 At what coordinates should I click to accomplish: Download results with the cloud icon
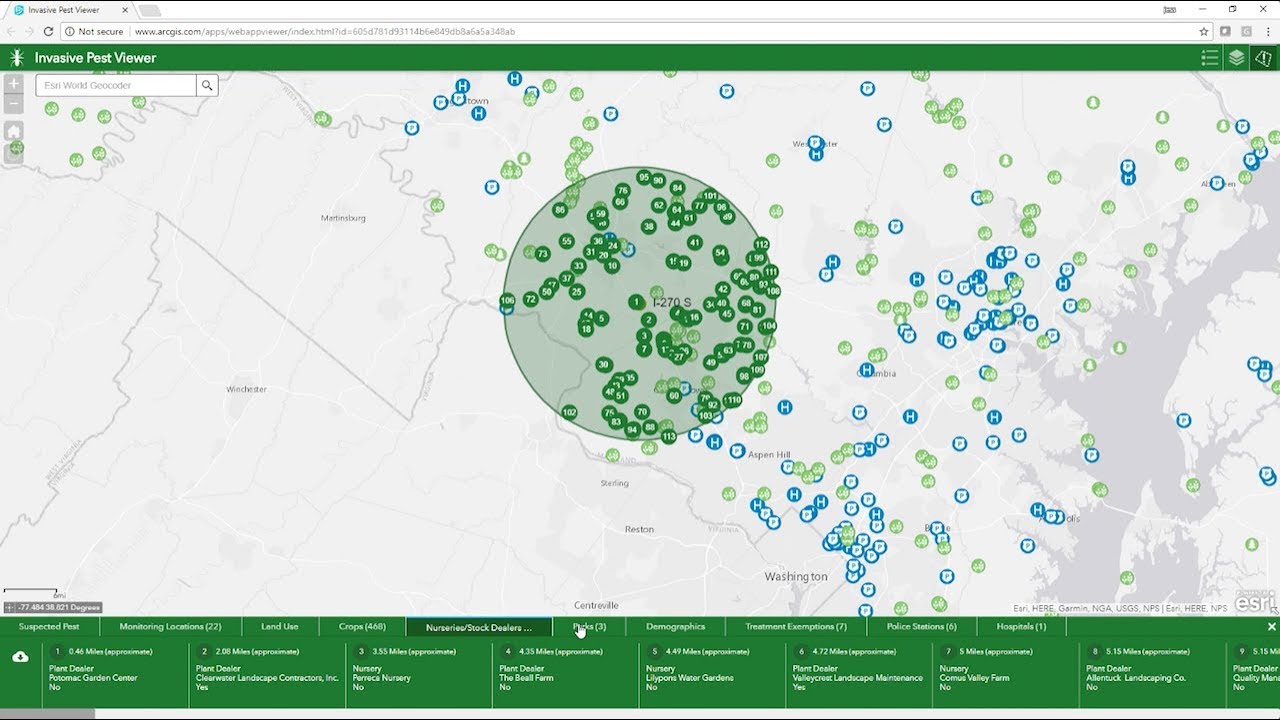click(20, 657)
